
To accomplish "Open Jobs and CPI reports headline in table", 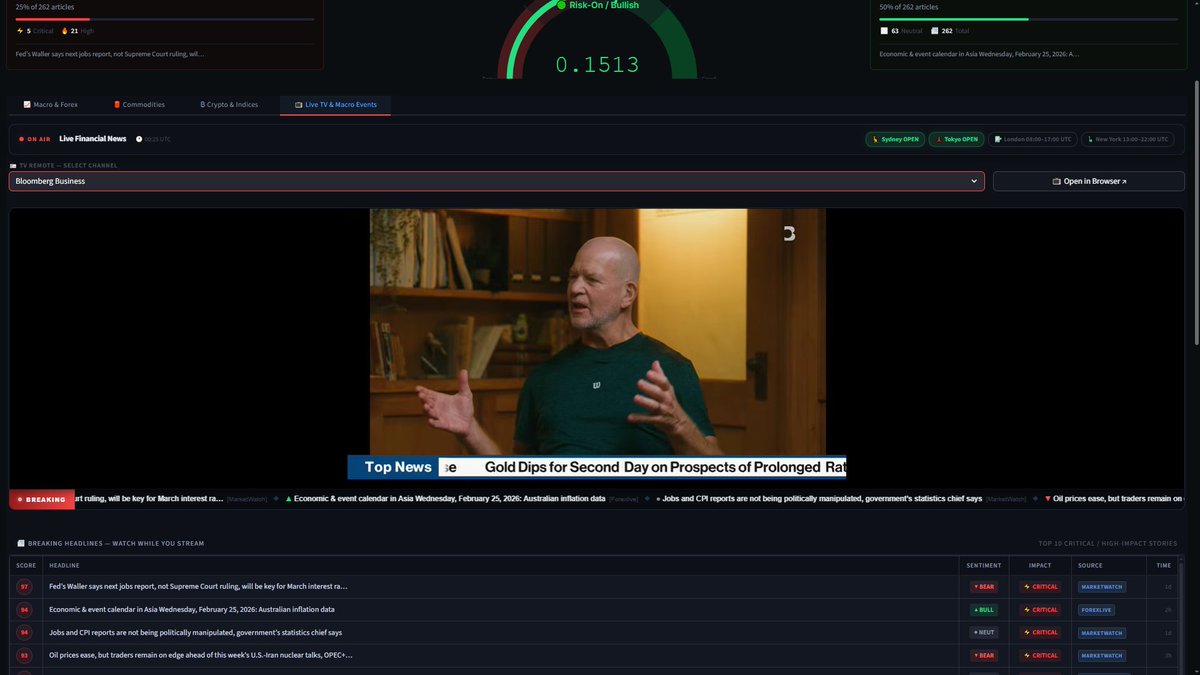I will (195, 632).
